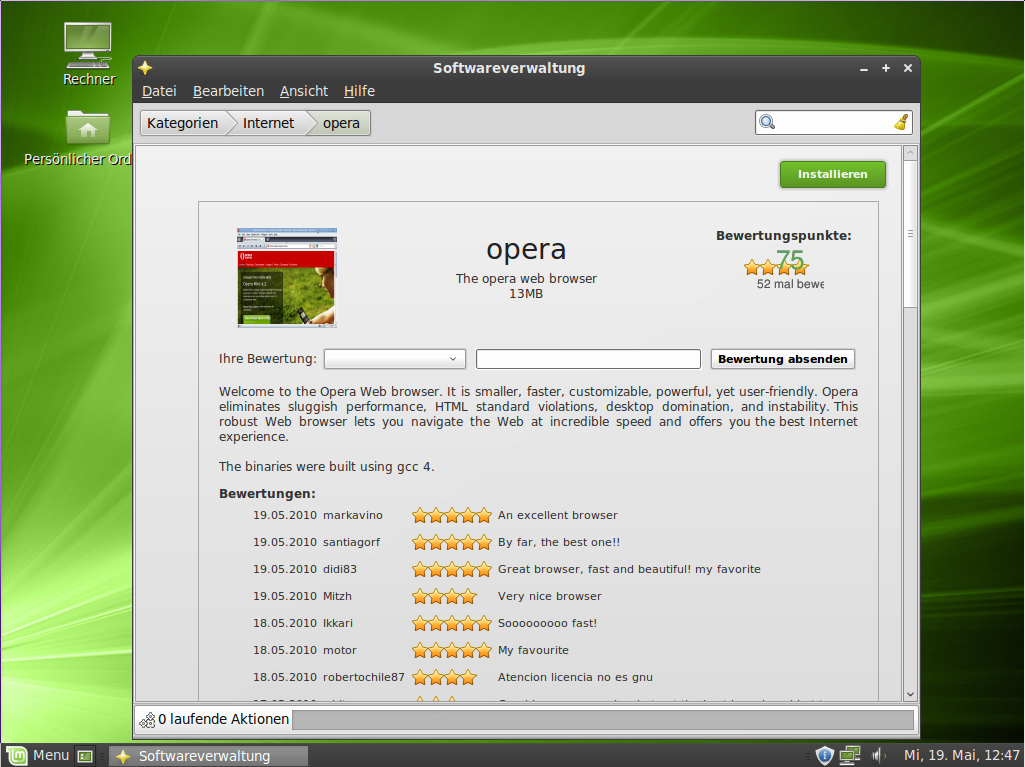1025x767 pixels.
Task: Clear search with the broom icon
Action: coord(901,122)
